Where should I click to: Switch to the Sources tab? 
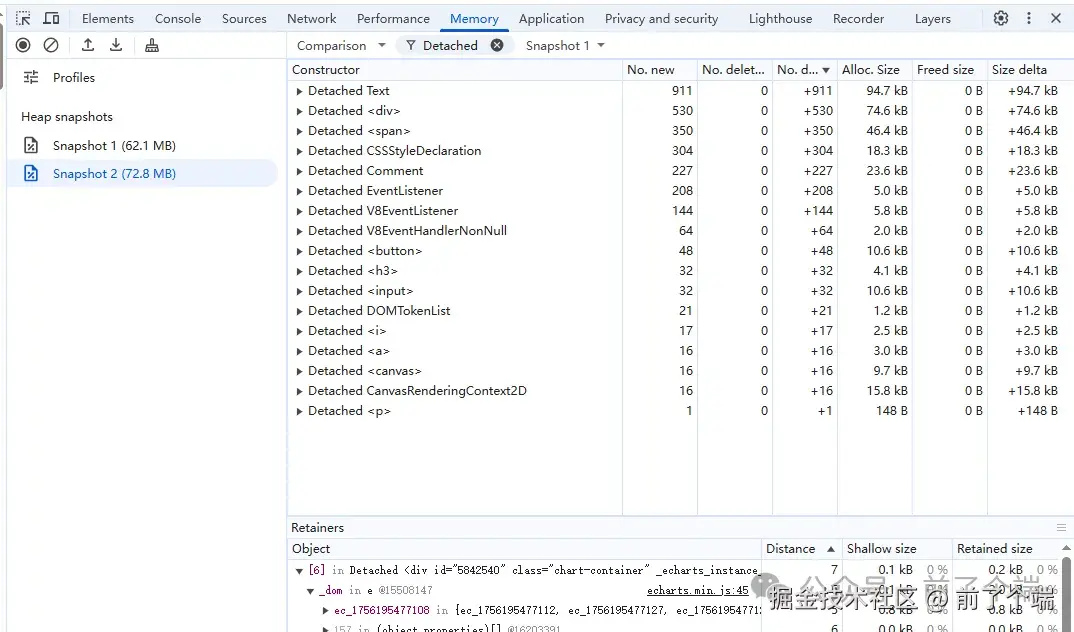244,18
